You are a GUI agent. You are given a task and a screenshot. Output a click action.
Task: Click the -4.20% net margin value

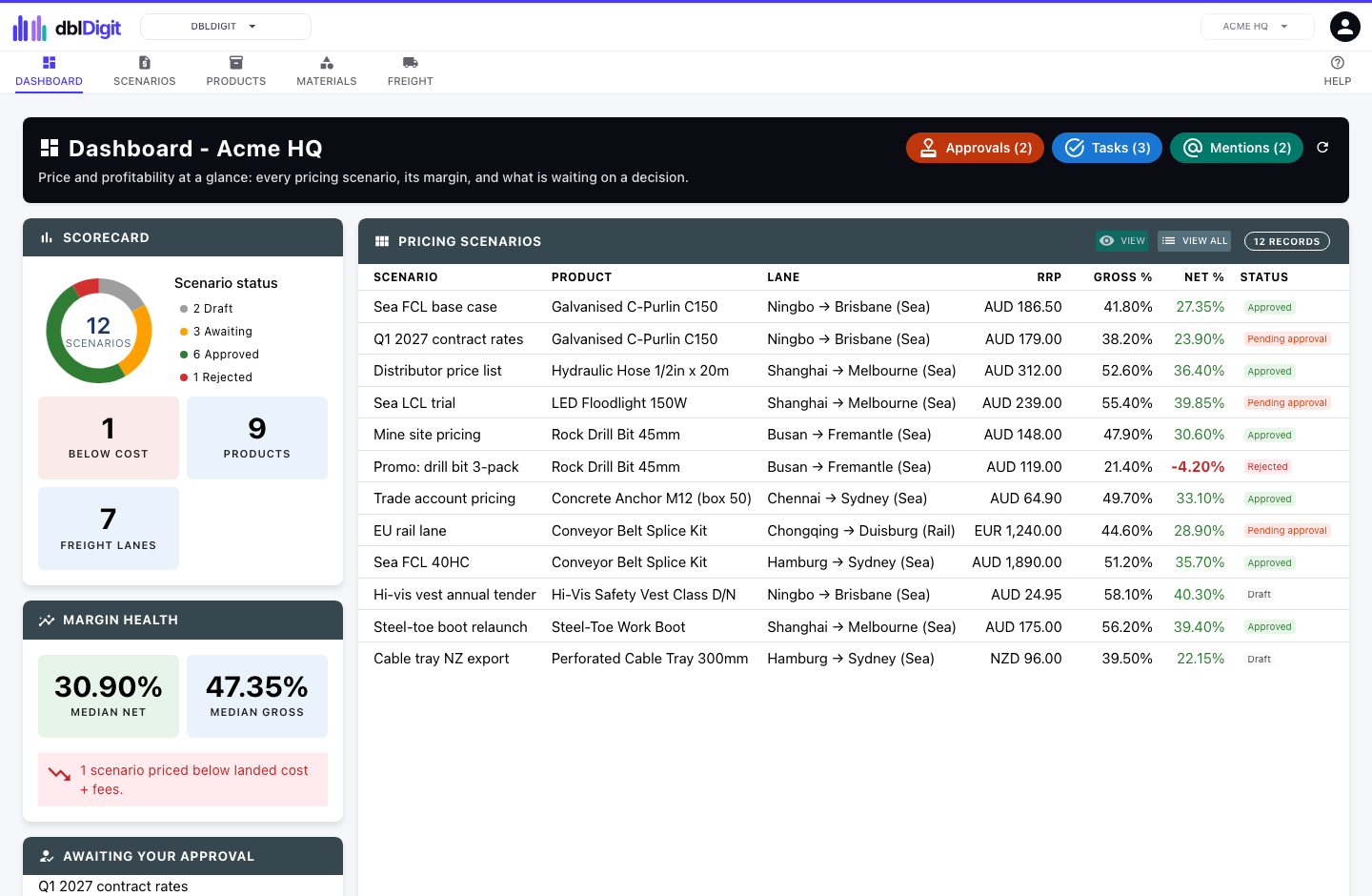(x=1198, y=467)
